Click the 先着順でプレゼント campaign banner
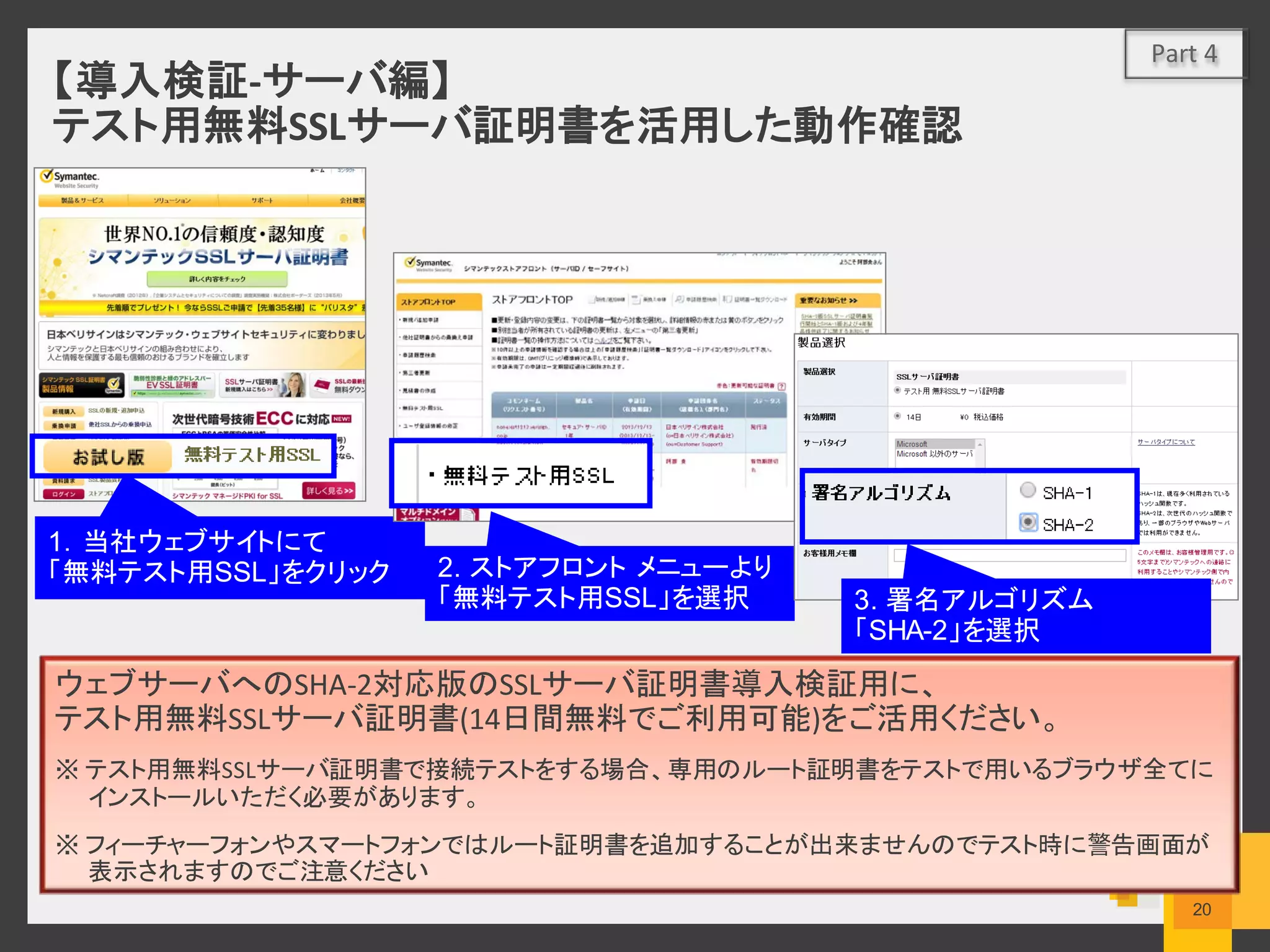This screenshot has width=1270, height=952. pyautogui.click(x=202, y=307)
